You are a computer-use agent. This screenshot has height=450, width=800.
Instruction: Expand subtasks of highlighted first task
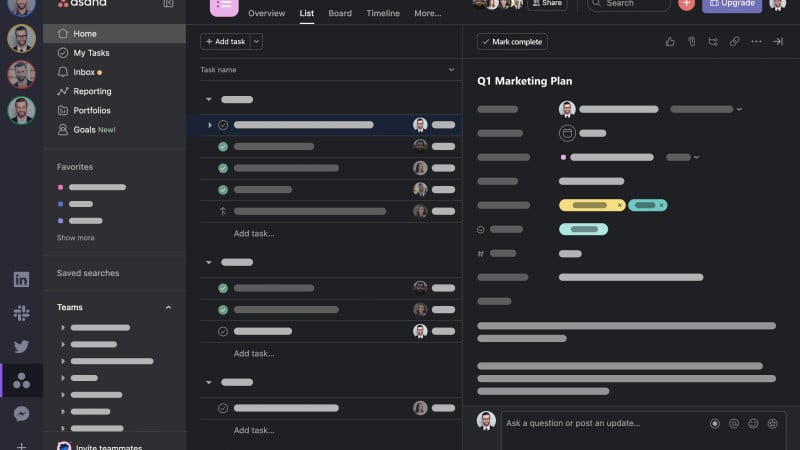click(210, 125)
